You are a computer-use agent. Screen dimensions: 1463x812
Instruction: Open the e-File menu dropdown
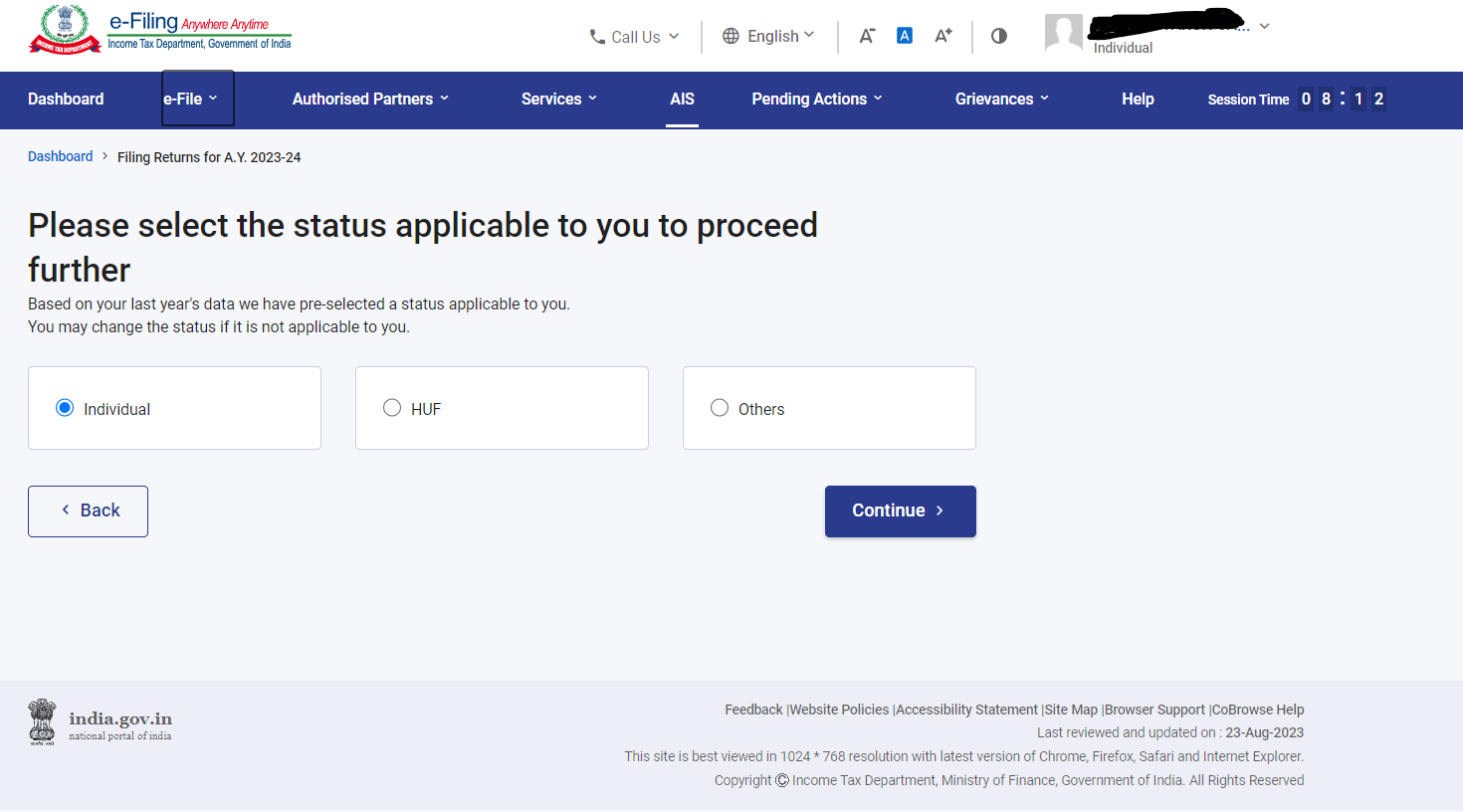[190, 99]
